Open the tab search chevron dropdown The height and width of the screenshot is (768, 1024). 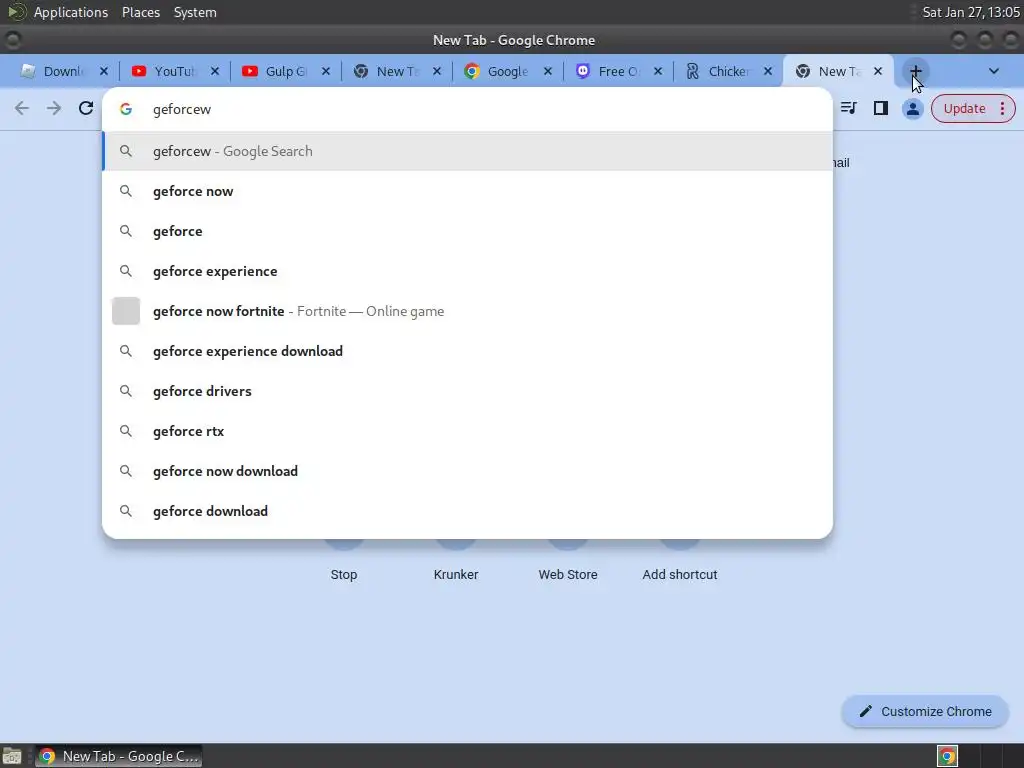click(x=994, y=71)
